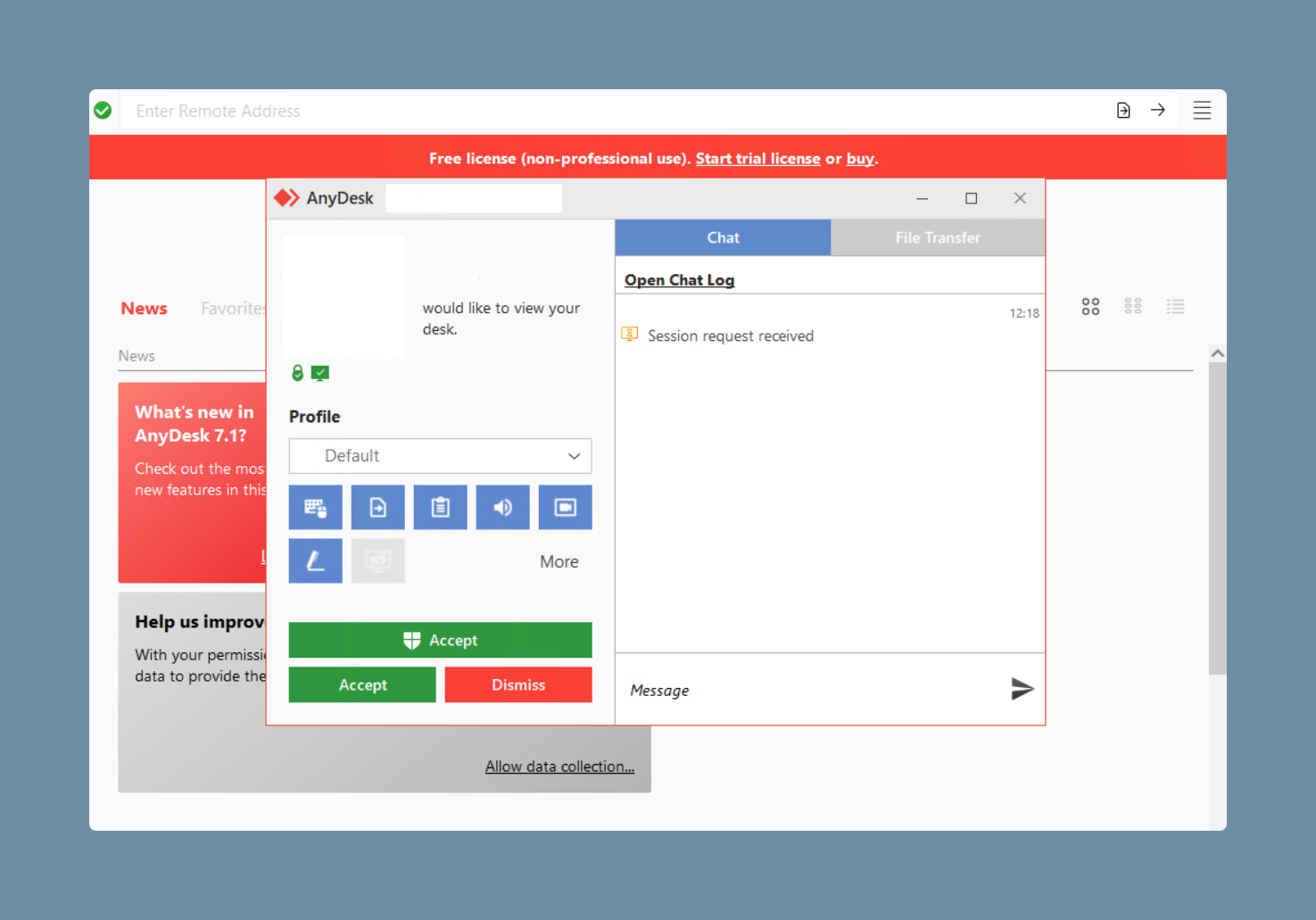The image size is (1316, 920).
Task: Toggle the draw on screen permission
Action: [315, 560]
